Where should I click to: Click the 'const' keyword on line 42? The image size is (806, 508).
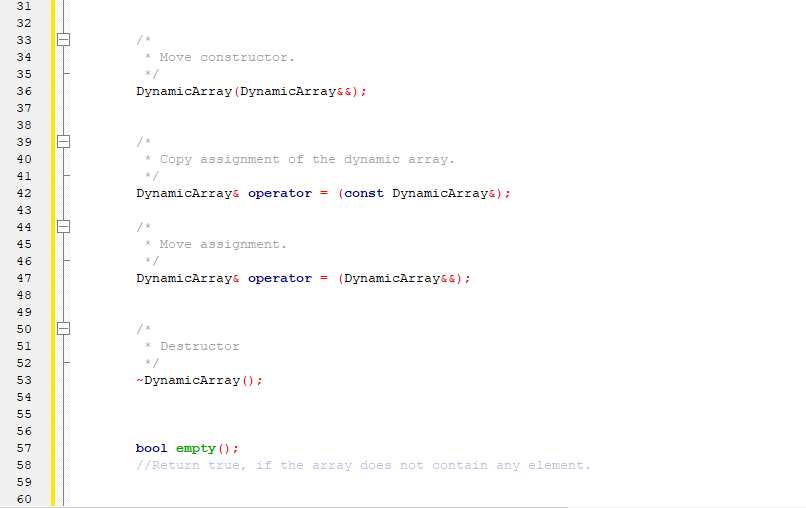[x=364, y=193]
